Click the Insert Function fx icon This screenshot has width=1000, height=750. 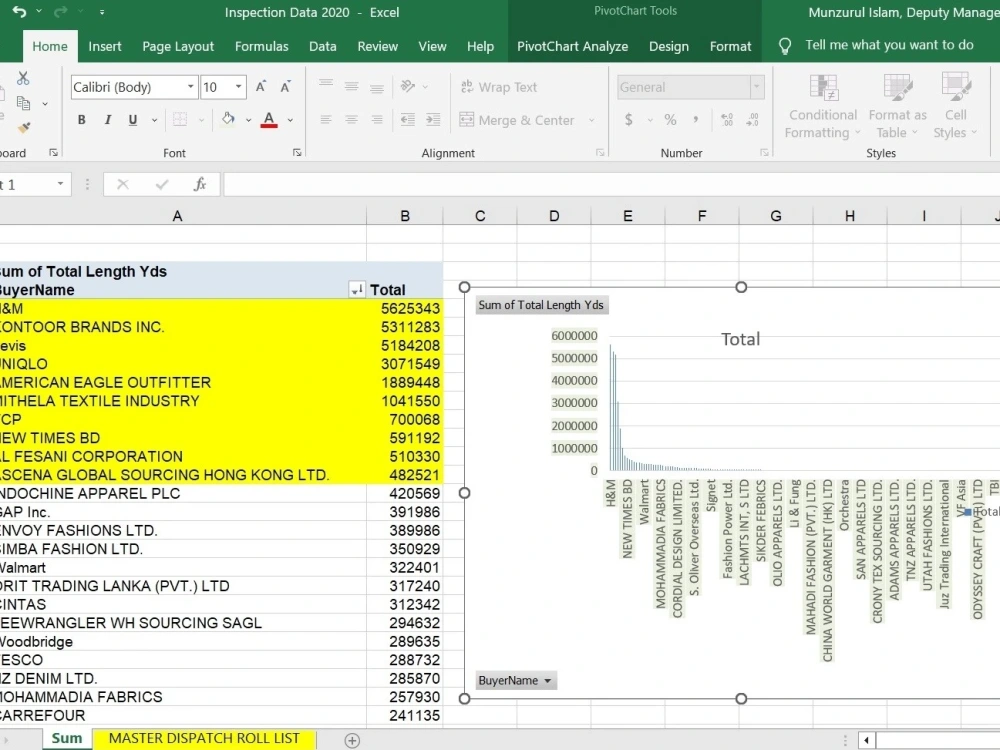click(200, 185)
